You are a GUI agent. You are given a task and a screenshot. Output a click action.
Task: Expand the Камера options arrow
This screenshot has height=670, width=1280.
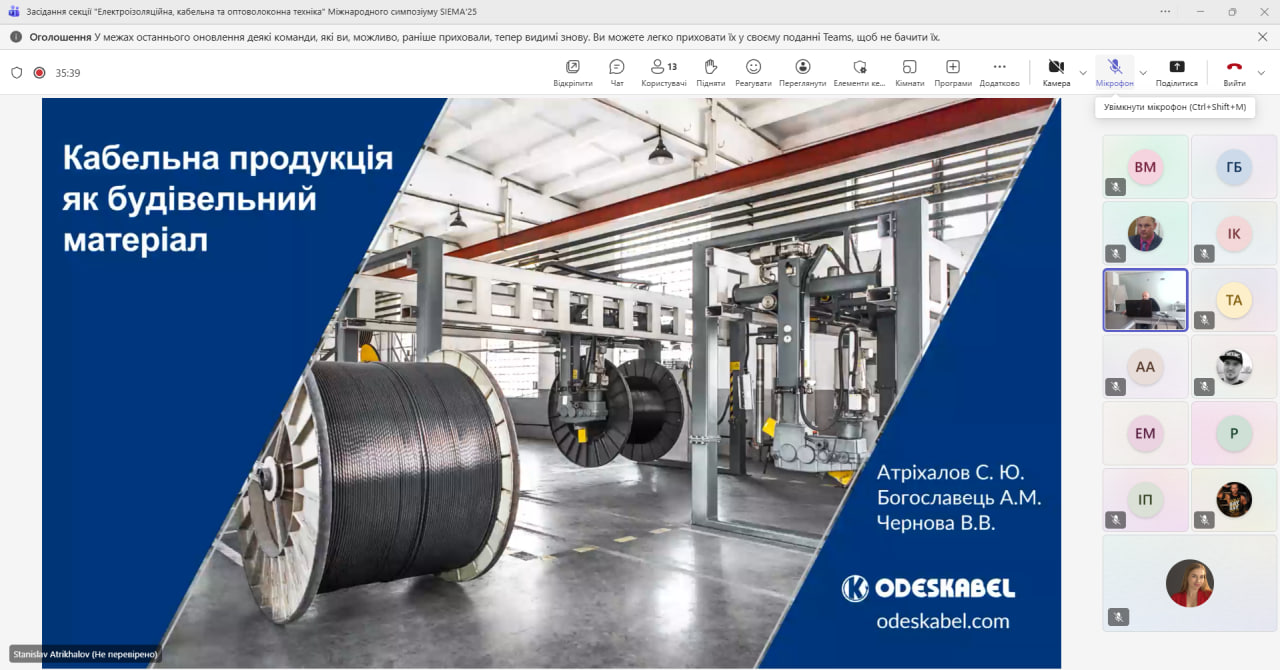1083,73
